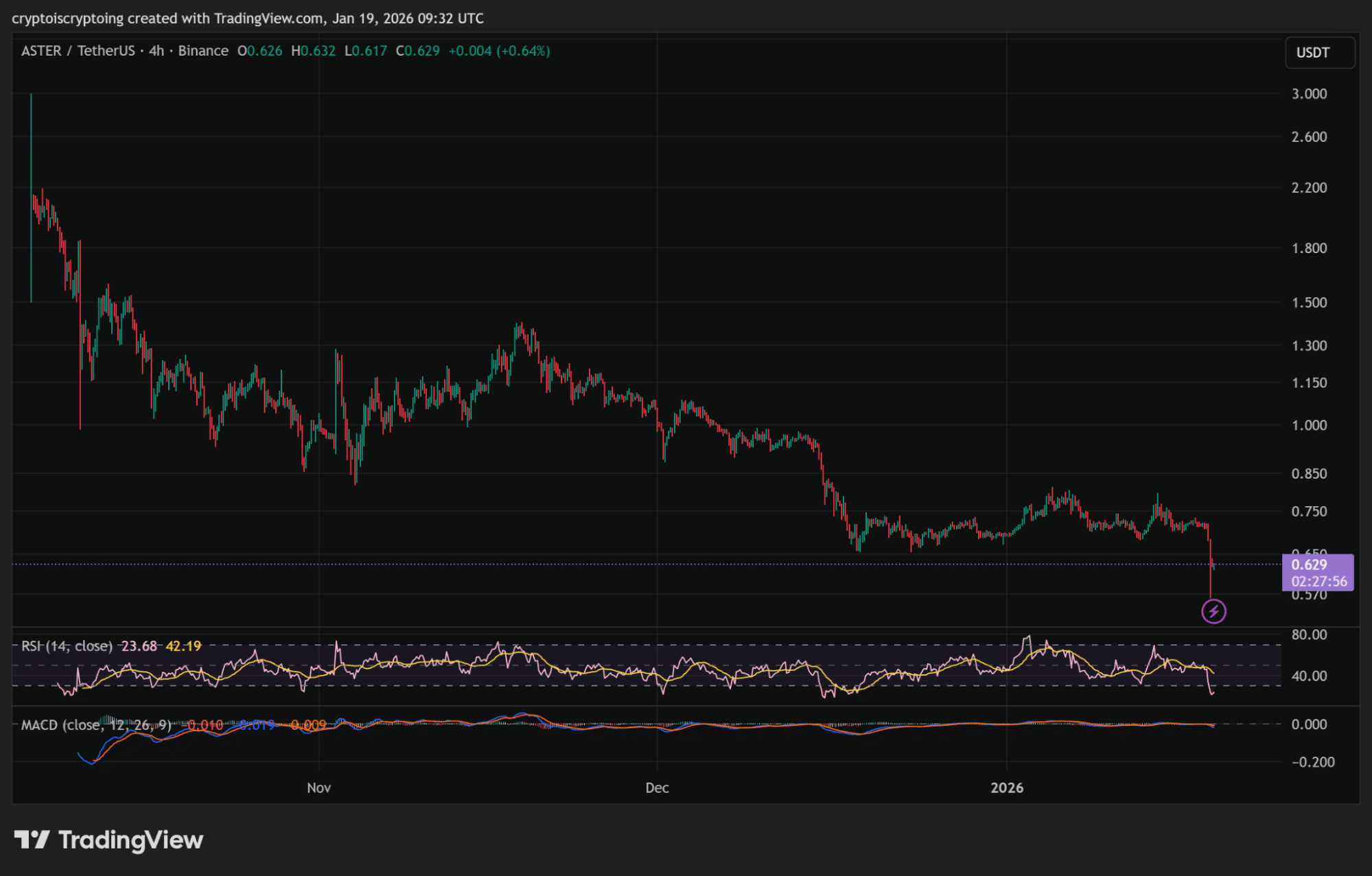
Task: Click the low value L0.617
Action: coord(366,50)
